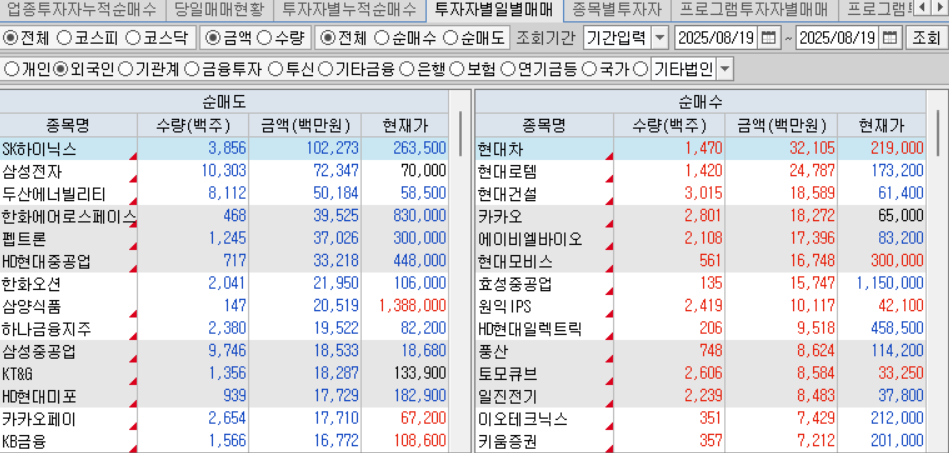Click the 순매도 table scrollbar

(461, 133)
